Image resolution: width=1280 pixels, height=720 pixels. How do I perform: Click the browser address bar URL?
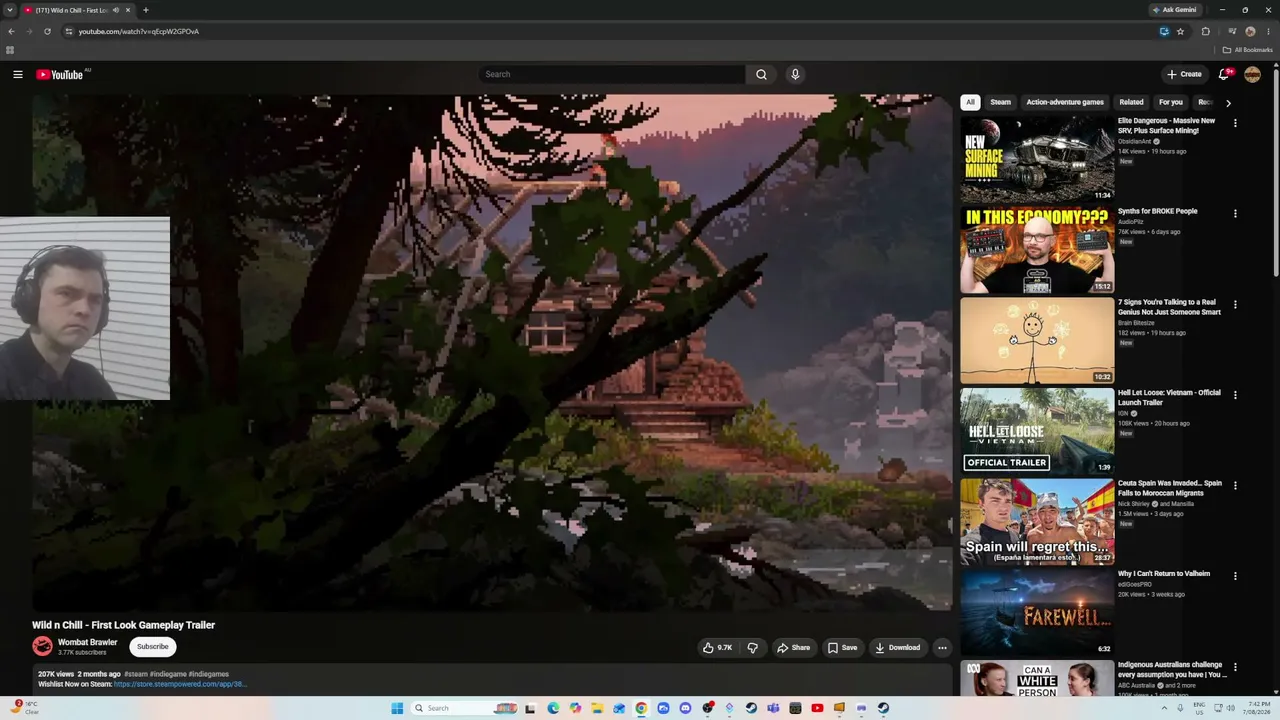[139, 31]
